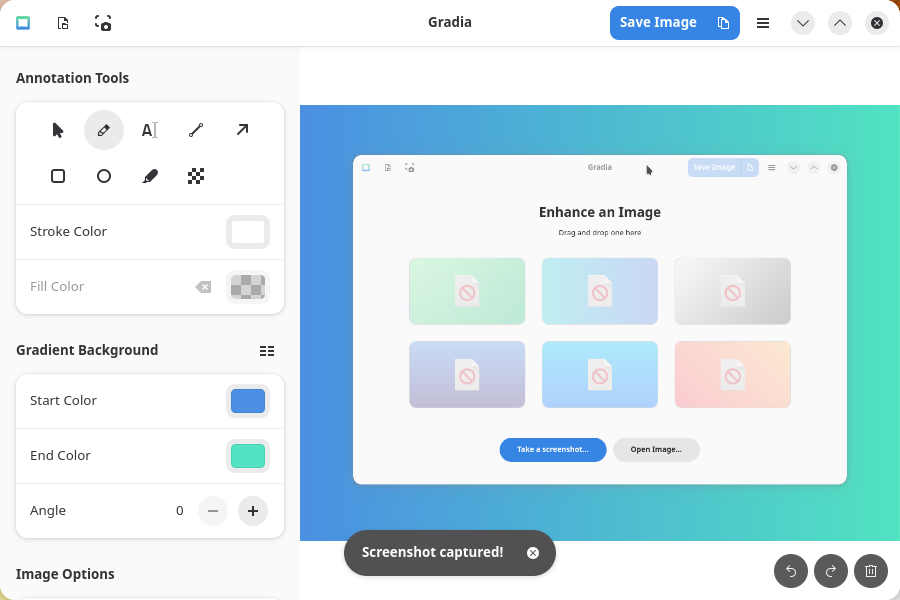Click the captured screenshot preview image
This screenshot has width=900, height=600.
pyautogui.click(x=600, y=320)
